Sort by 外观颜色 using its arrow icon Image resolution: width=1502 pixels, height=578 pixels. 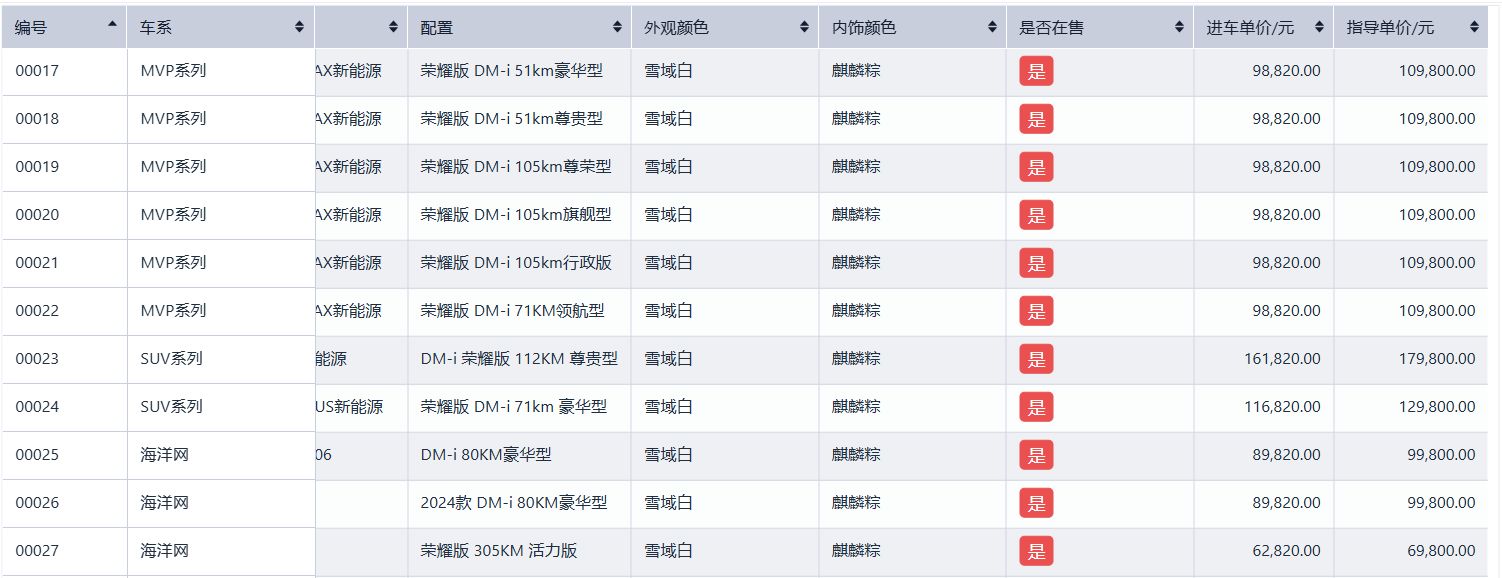(x=804, y=28)
